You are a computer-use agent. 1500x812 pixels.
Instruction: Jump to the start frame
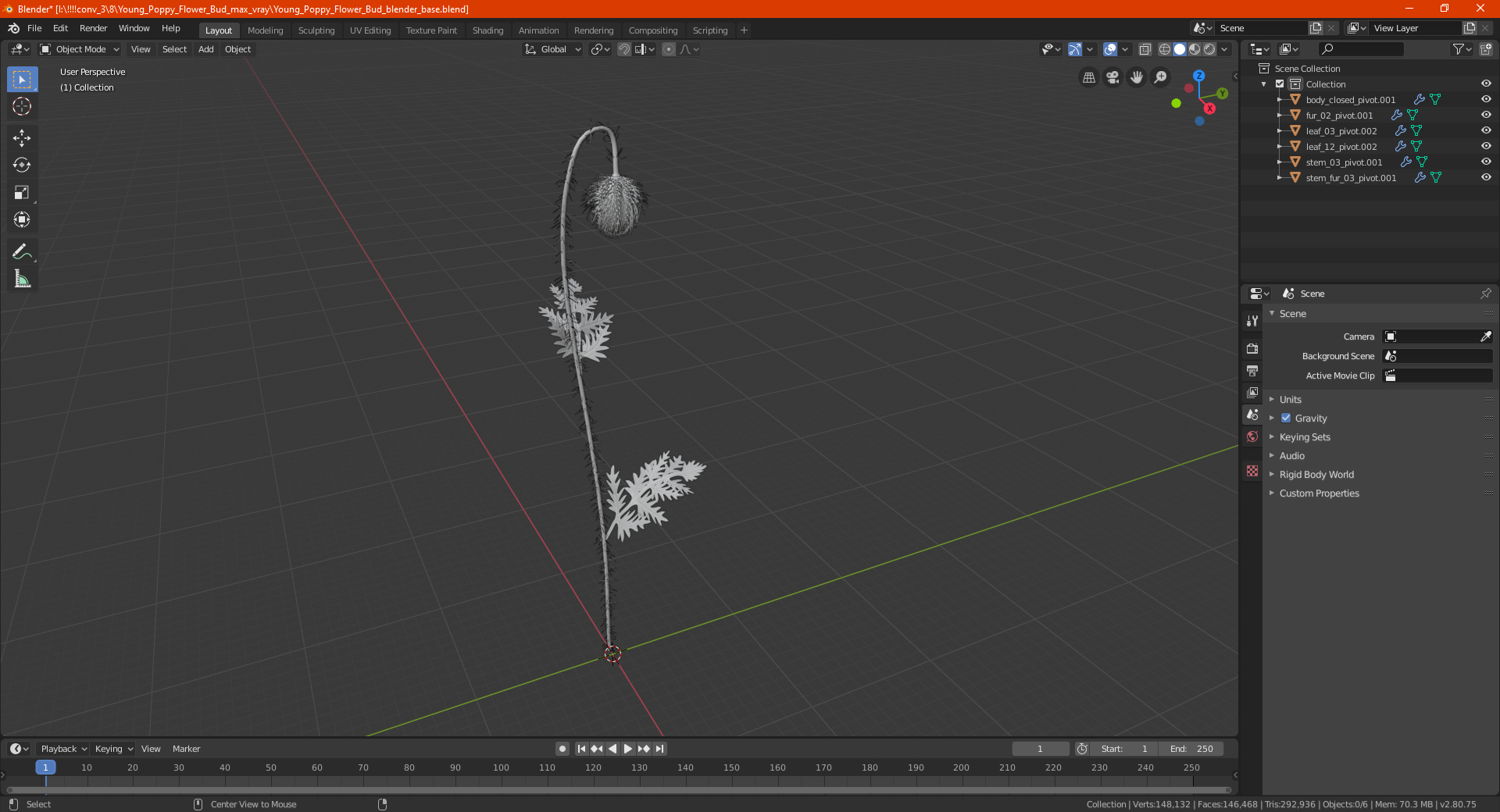click(x=581, y=749)
